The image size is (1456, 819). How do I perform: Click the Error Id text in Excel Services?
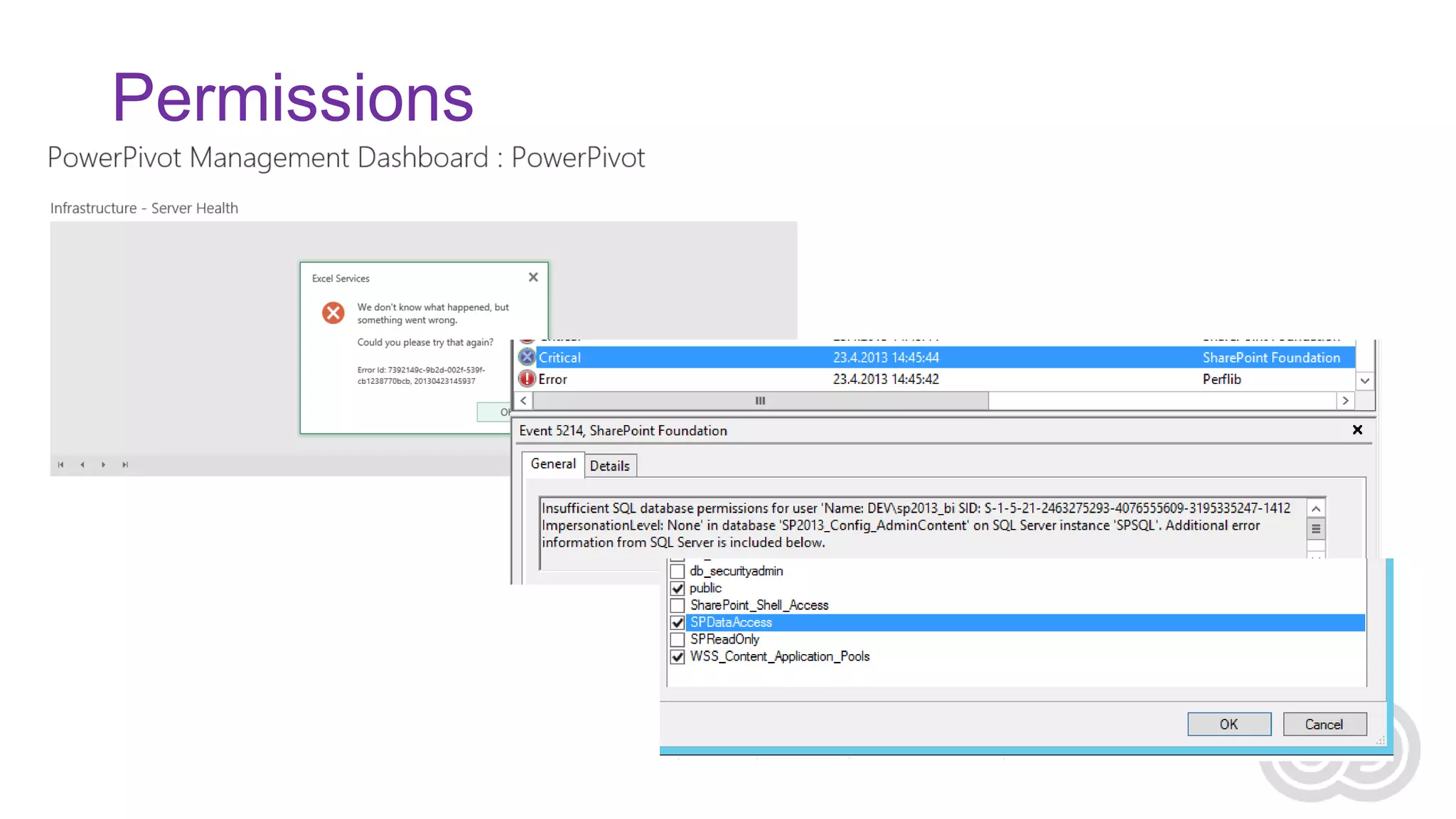pyautogui.click(x=421, y=375)
